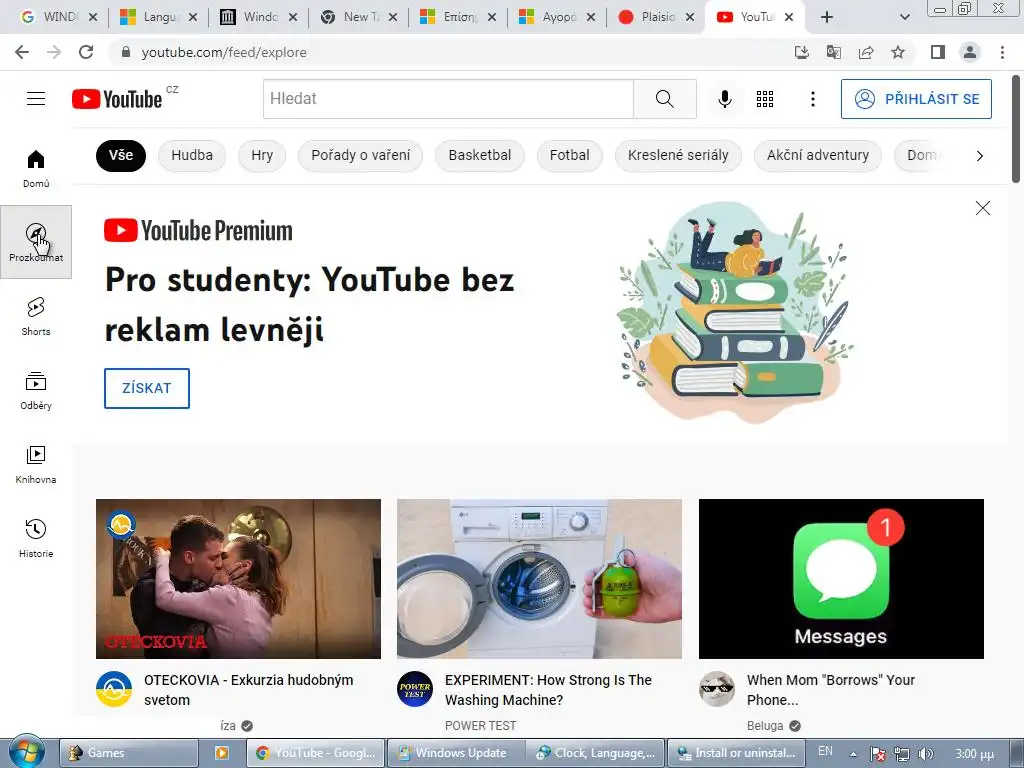Open the YouTube apps grid icon
Screen dimensions: 1024x768
coord(765,99)
